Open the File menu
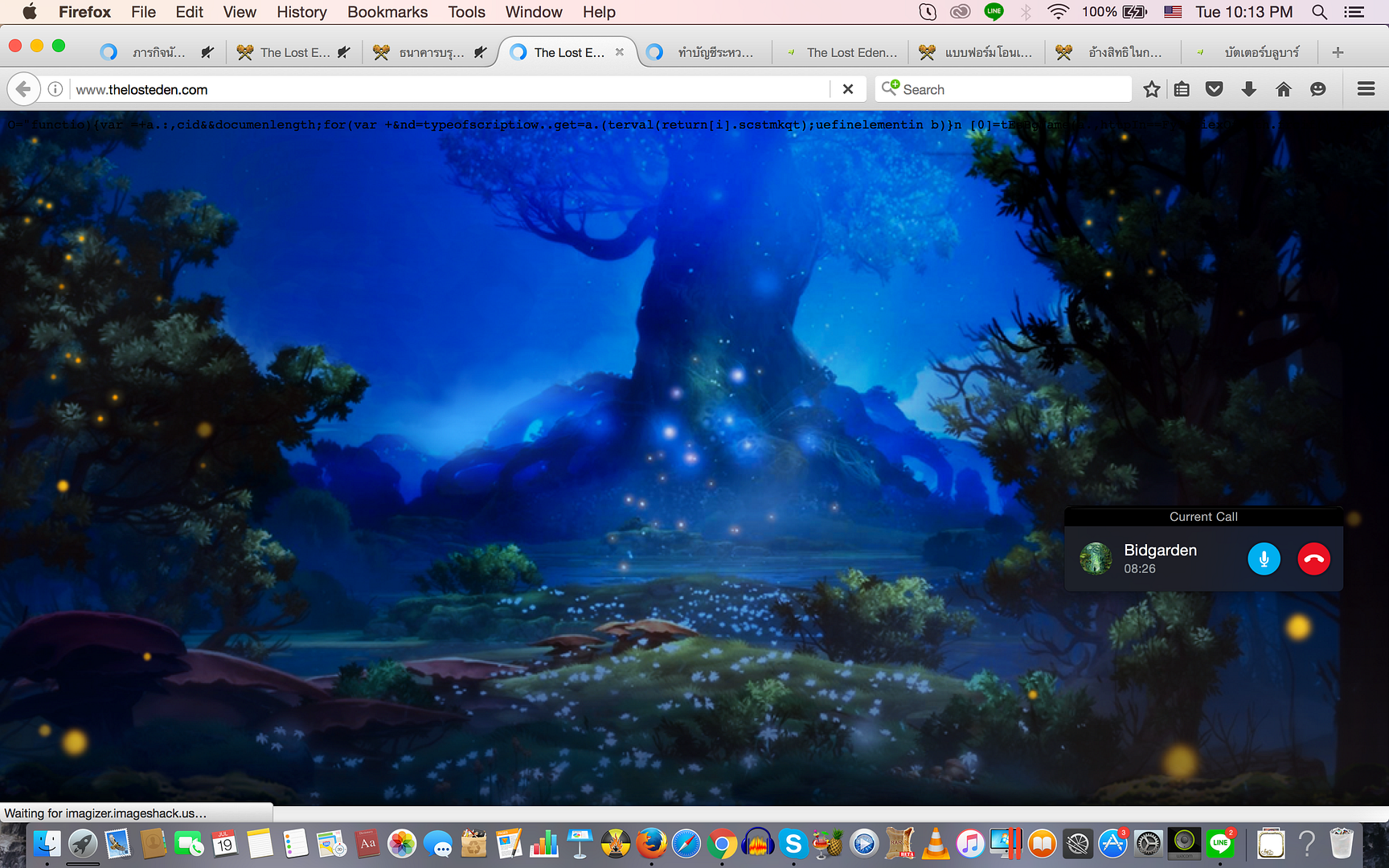 pos(143,12)
